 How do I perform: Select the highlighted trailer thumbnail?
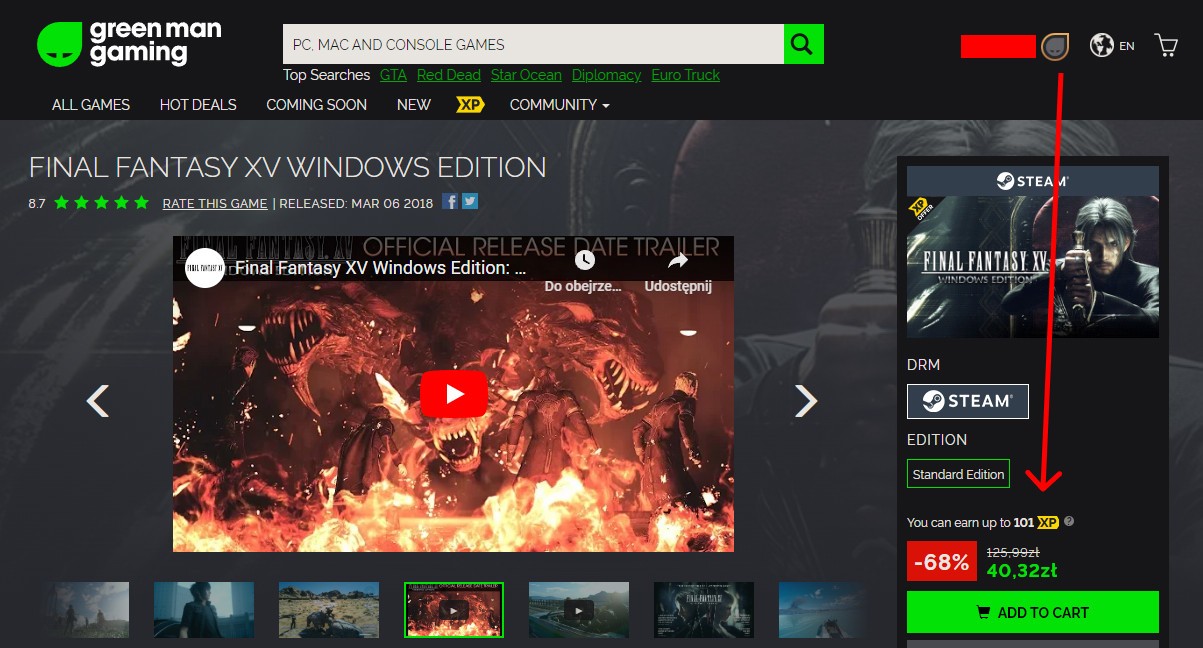[454, 610]
